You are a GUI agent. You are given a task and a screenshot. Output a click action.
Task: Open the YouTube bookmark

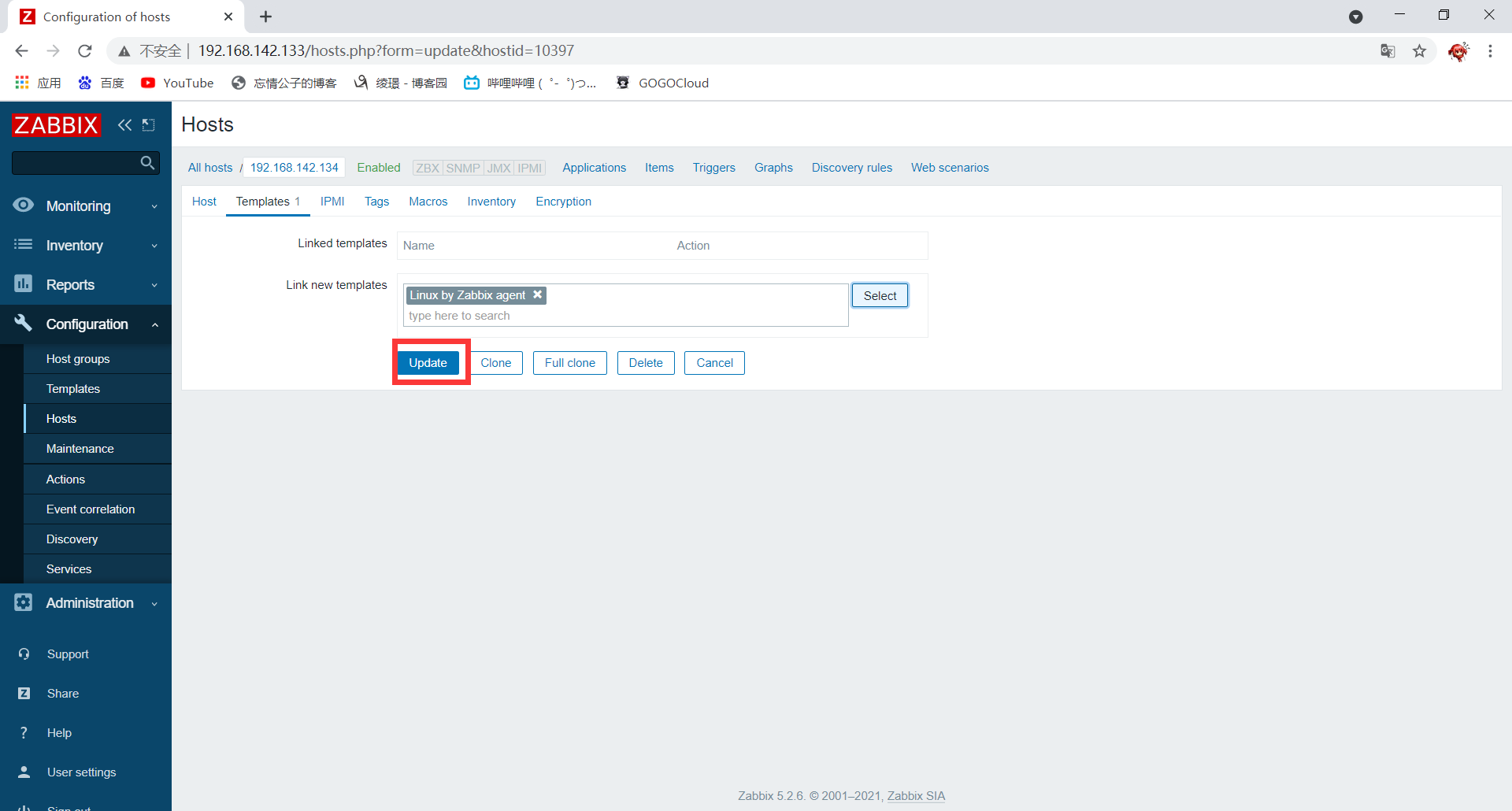[177, 83]
